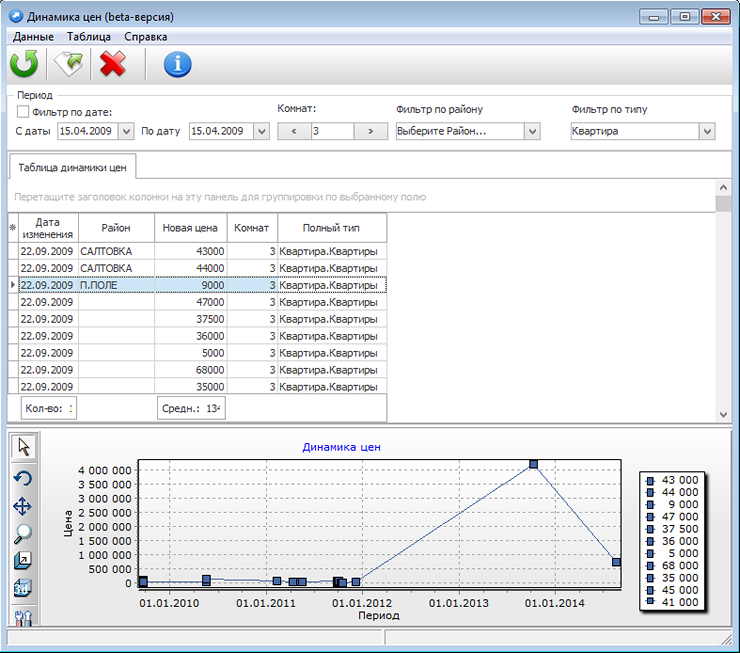Enable the 'Фильтр по дате' checkbox
The height and width of the screenshot is (653, 740).
[x=23, y=112]
